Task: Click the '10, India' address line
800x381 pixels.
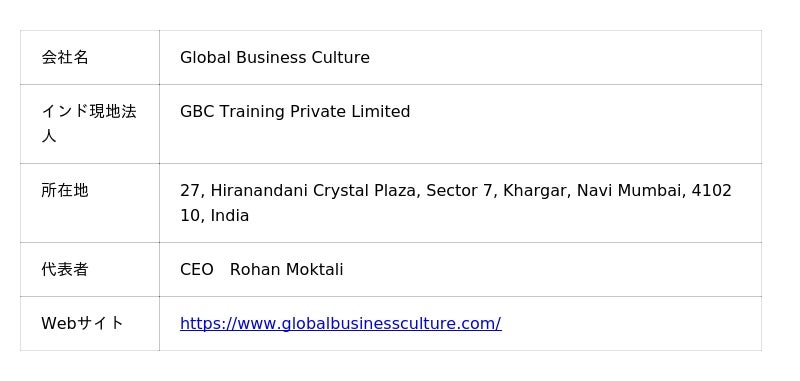Action: click(214, 216)
